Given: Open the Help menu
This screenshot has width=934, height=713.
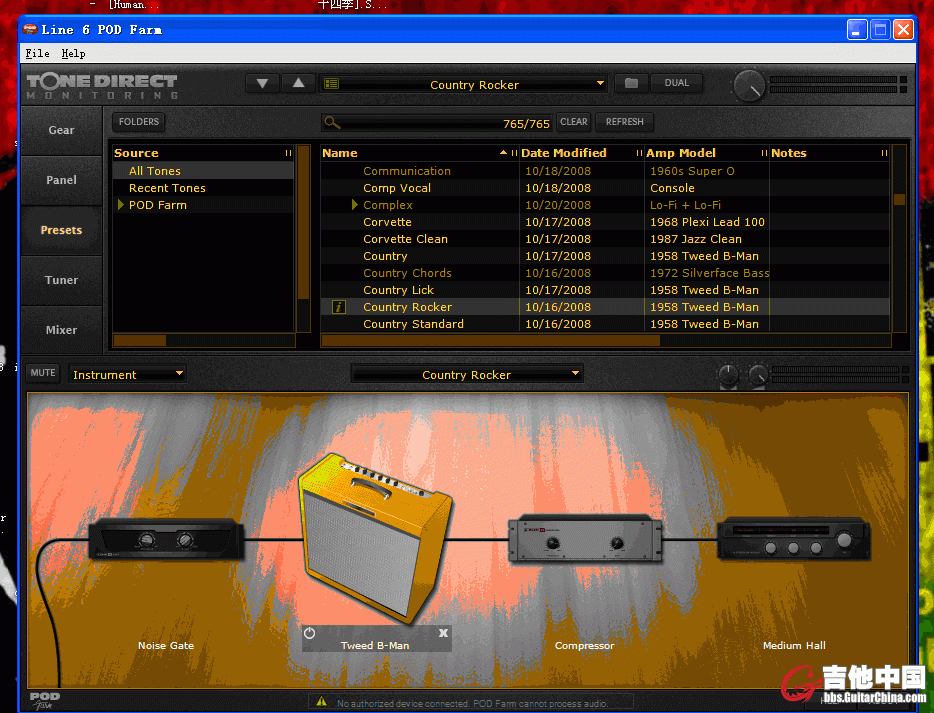Looking at the screenshot, I should pos(73,54).
